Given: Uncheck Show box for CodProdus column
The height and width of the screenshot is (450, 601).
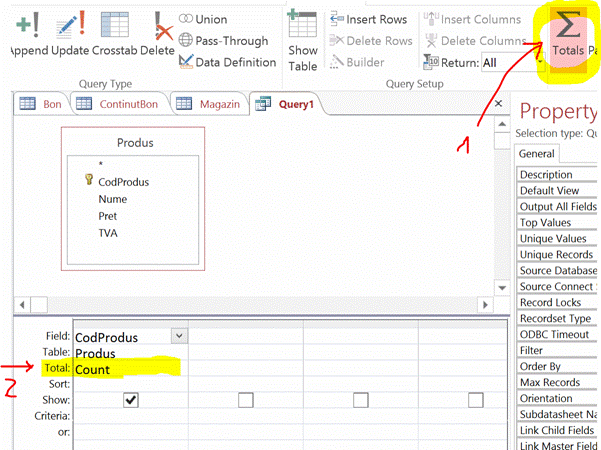Looking at the screenshot, I should [x=130, y=400].
